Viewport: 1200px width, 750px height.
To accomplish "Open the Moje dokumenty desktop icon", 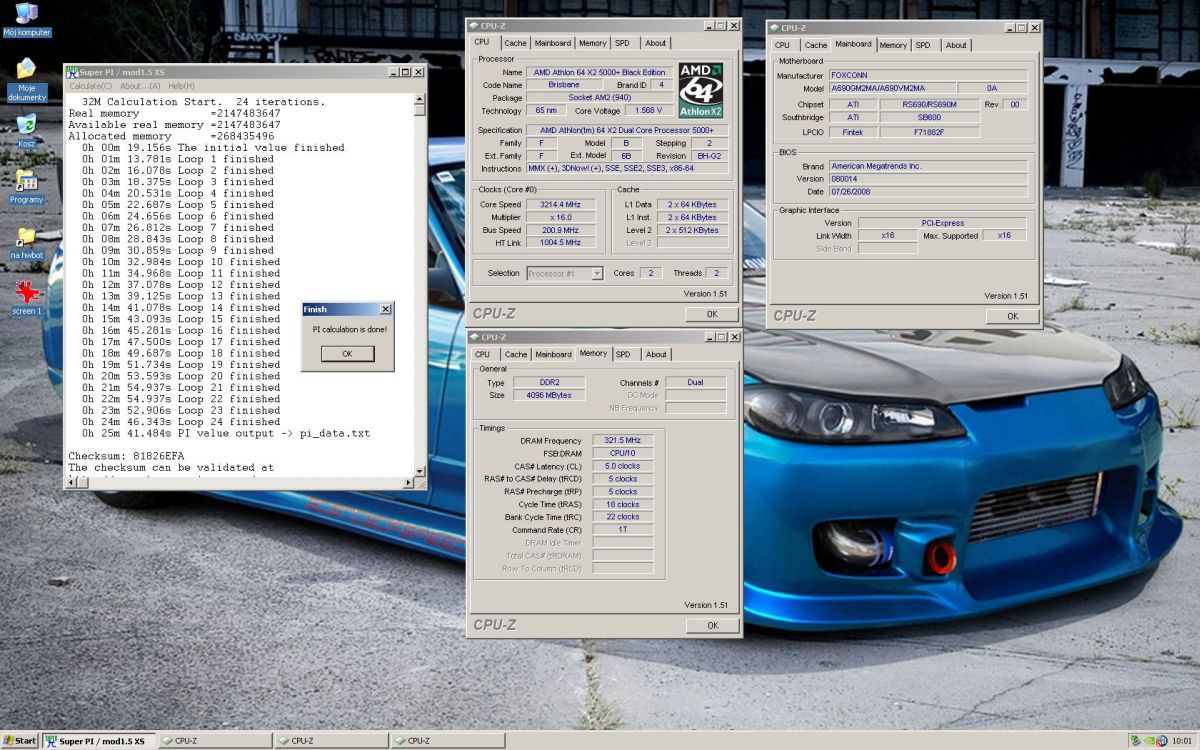I will [26, 80].
